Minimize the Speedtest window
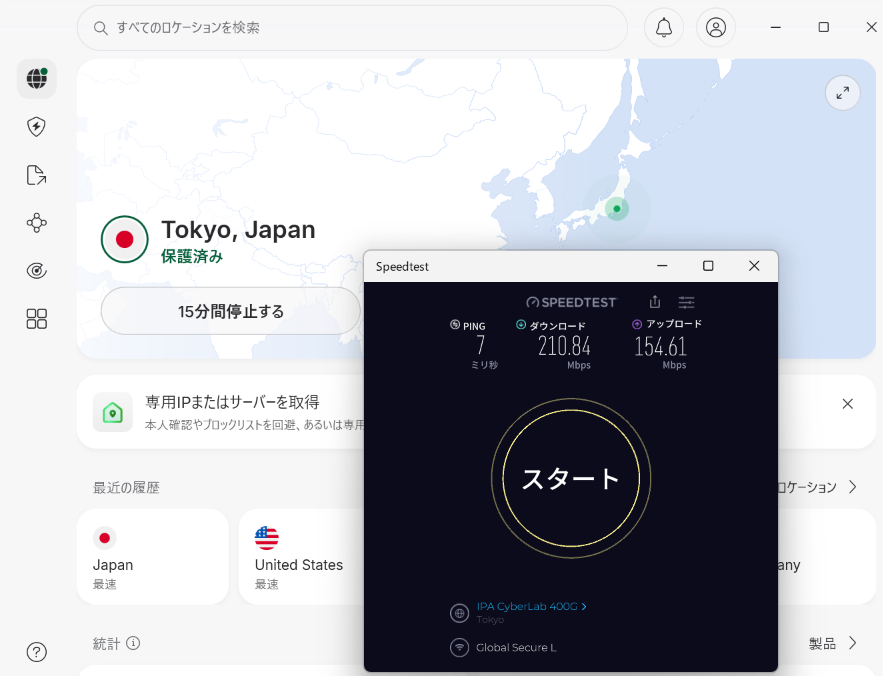Viewport: 883px width, 676px height. point(662,266)
